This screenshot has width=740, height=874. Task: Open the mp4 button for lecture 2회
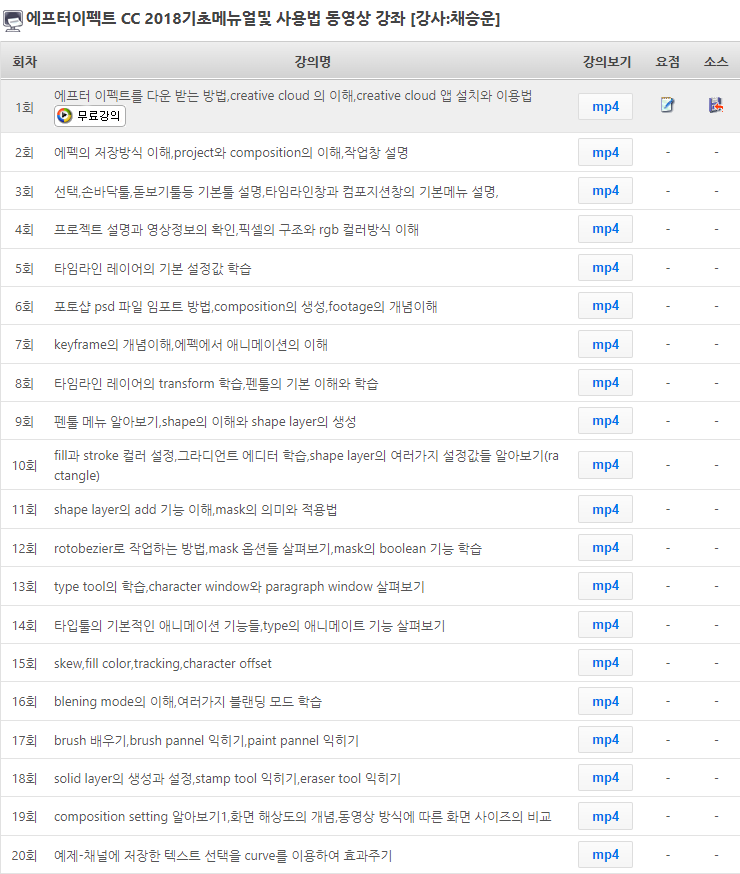click(605, 152)
